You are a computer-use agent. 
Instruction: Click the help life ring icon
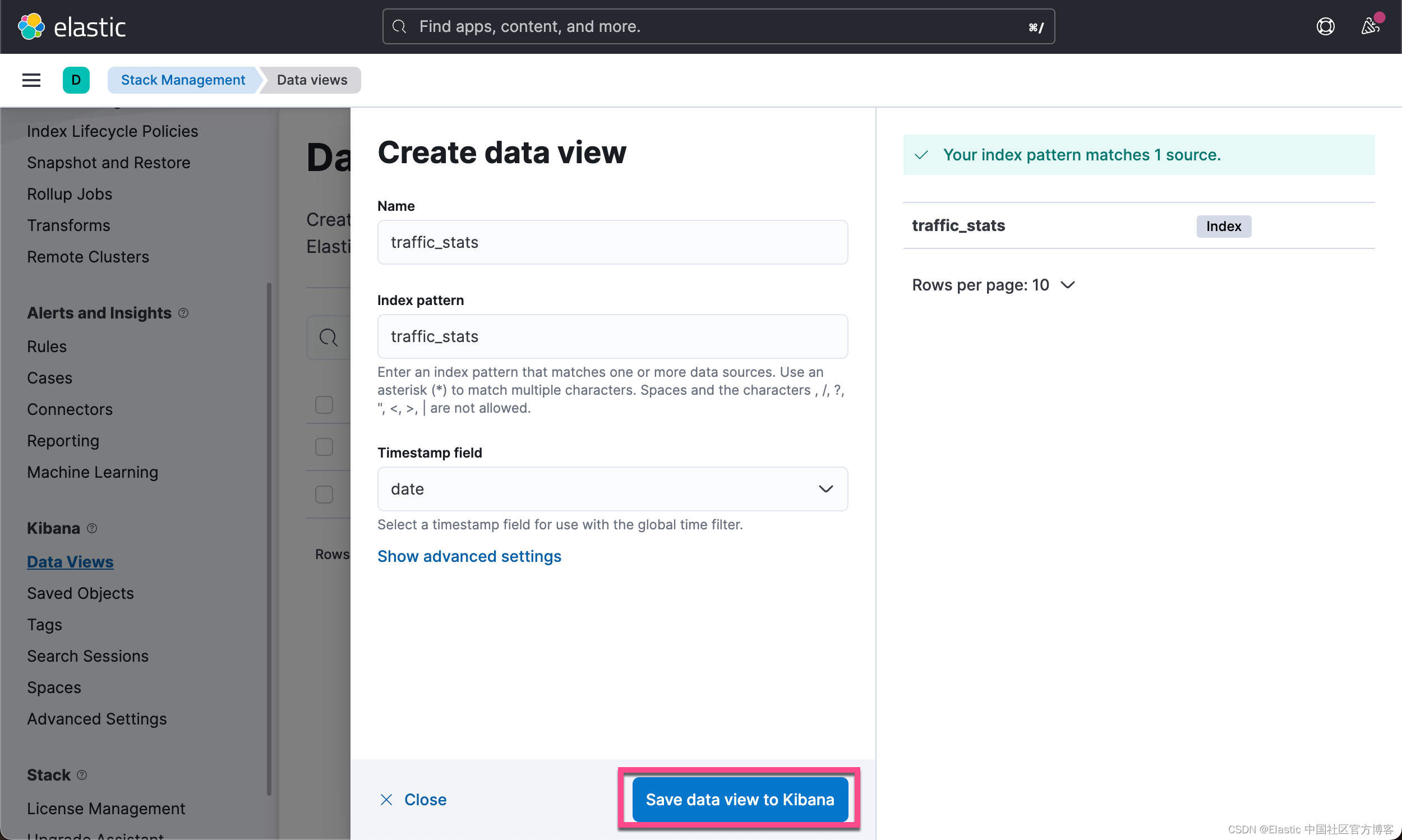point(1326,26)
